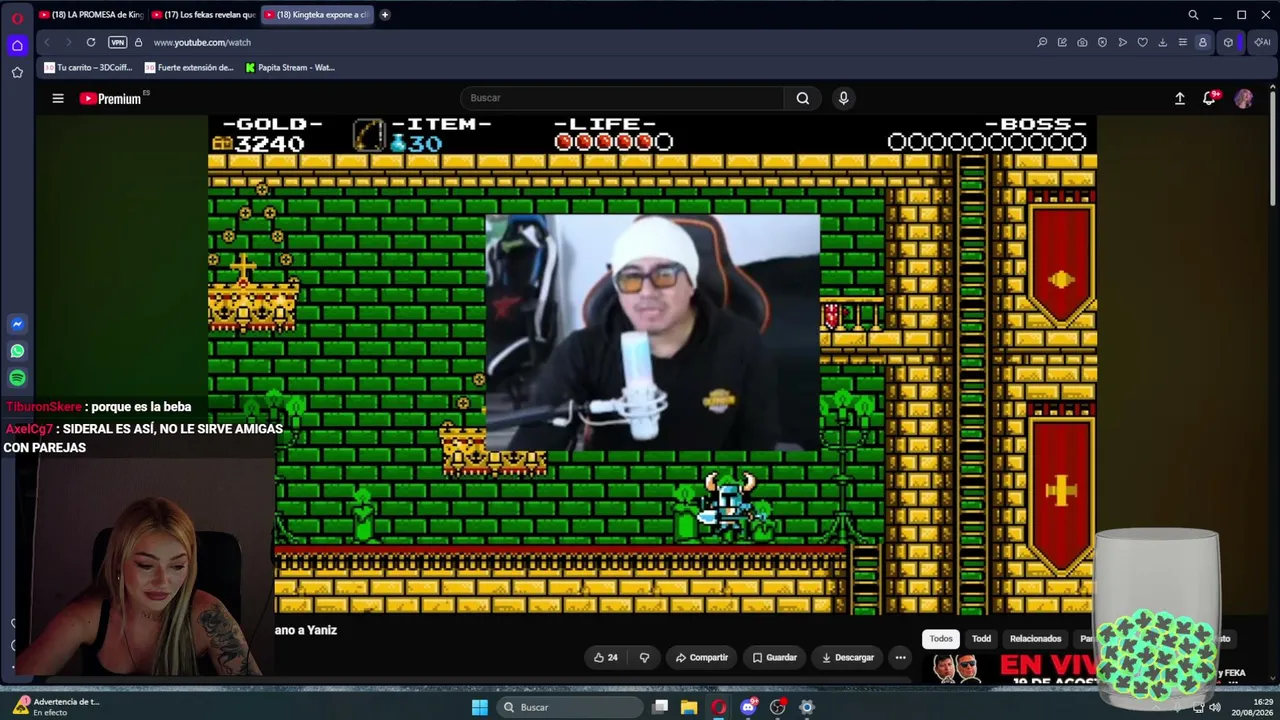1280x720 pixels.
Task: Open the browser downloads icon
Action: [1162, 42]
